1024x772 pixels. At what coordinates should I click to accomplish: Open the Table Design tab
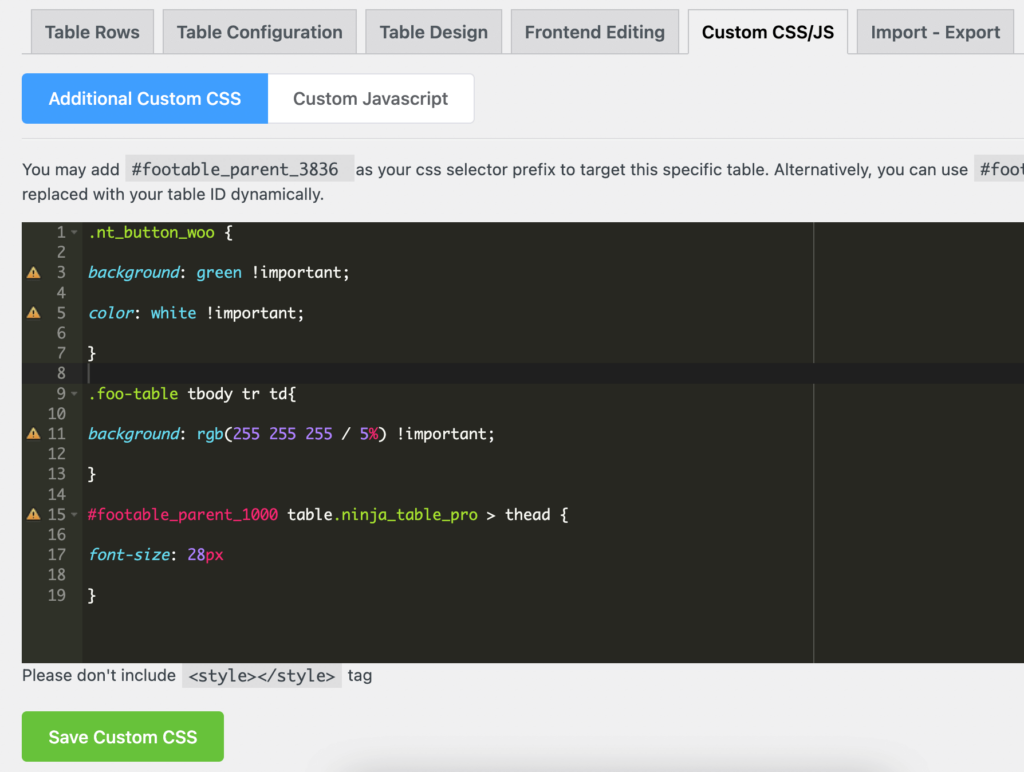click(434, 32)
